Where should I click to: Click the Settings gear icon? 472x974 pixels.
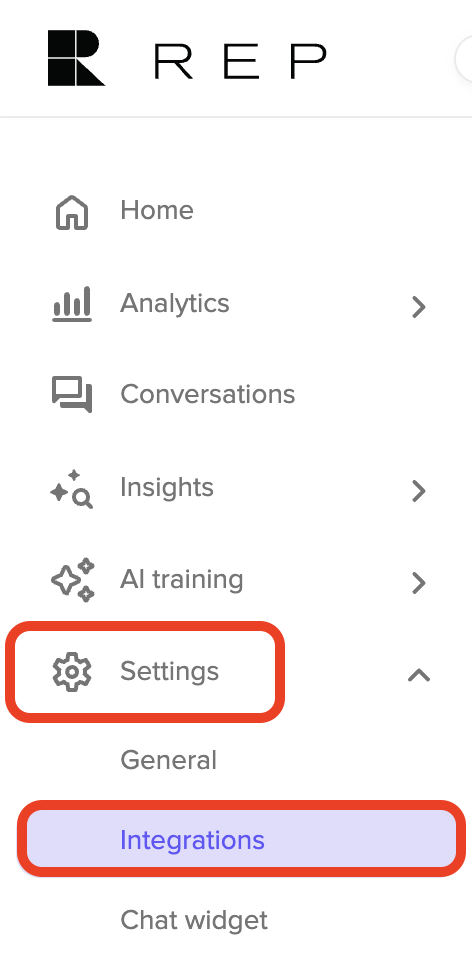tap(72, 672)
